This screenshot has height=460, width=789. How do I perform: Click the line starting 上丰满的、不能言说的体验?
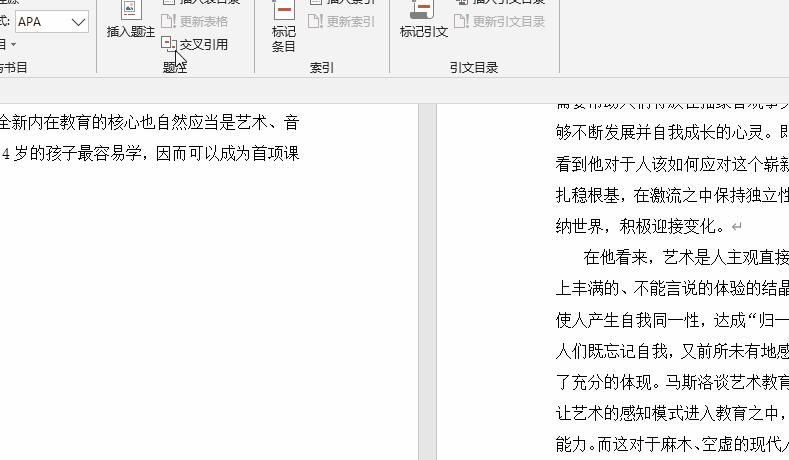tap(672, 288)
